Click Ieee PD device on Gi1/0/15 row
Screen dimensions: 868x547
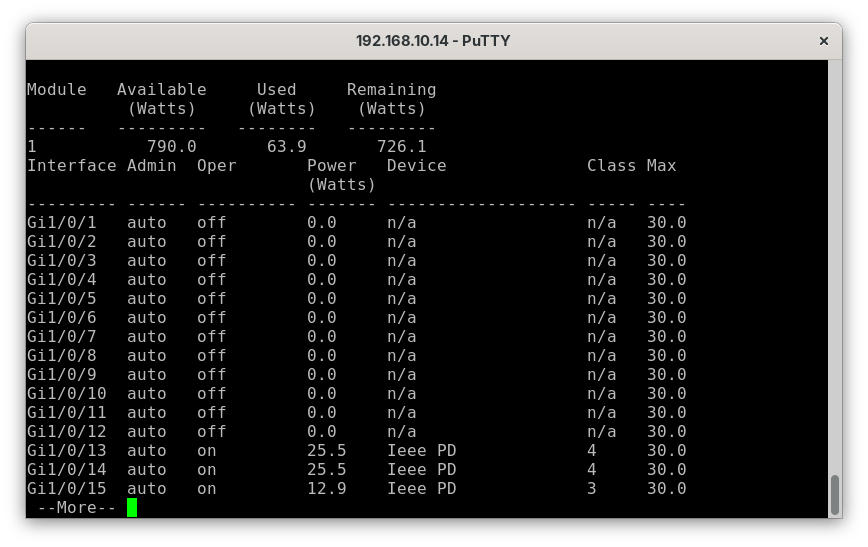pyautogui.click(x=421, y=488)
